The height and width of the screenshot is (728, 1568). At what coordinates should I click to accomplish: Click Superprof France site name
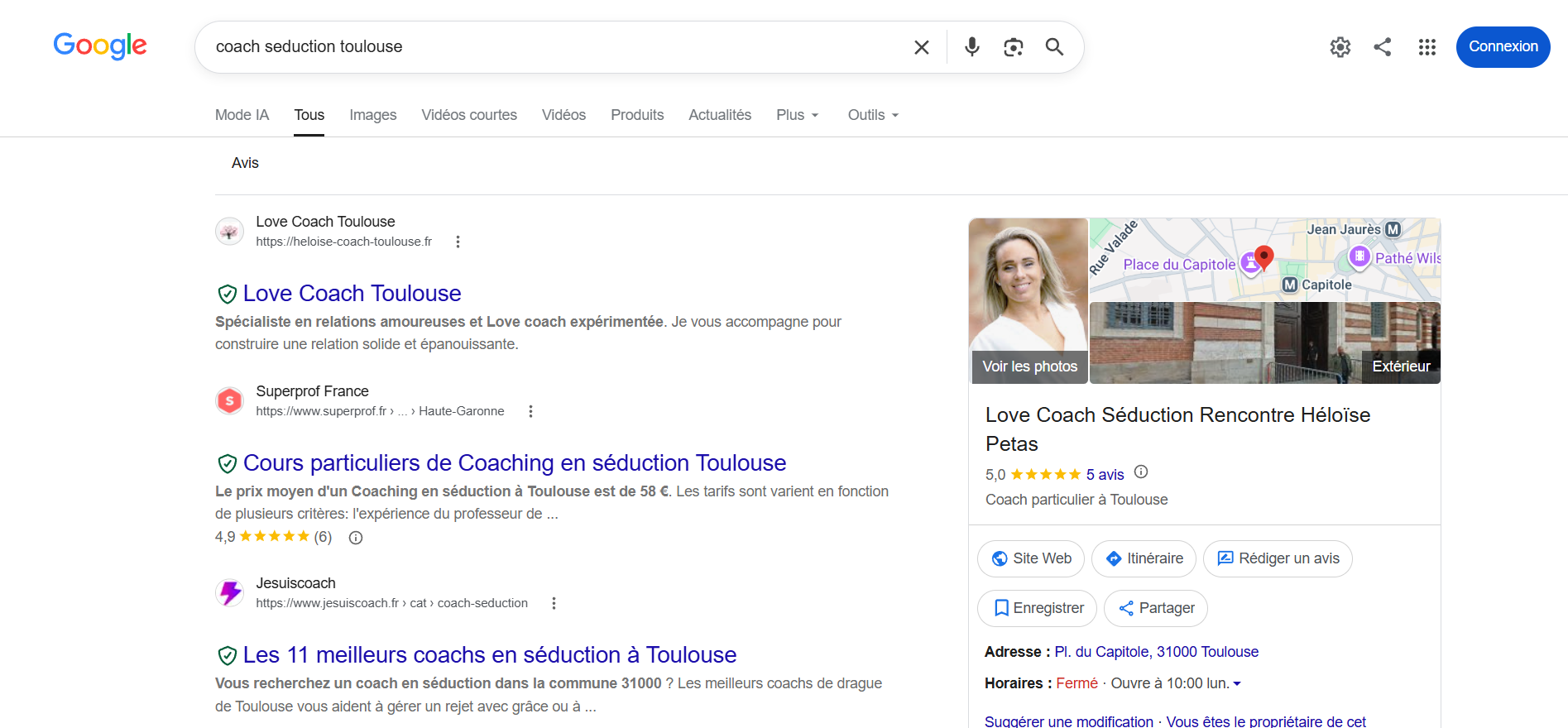click(x=313, y=391)
